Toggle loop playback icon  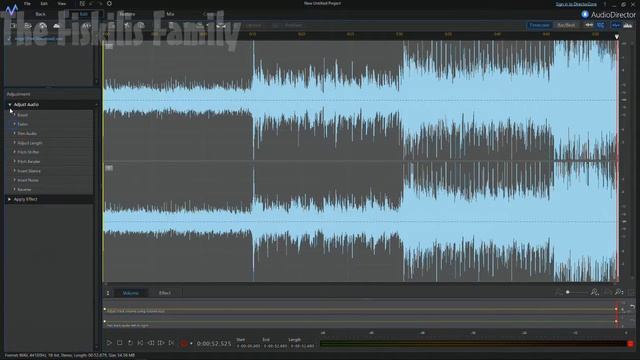click(130, 343)
